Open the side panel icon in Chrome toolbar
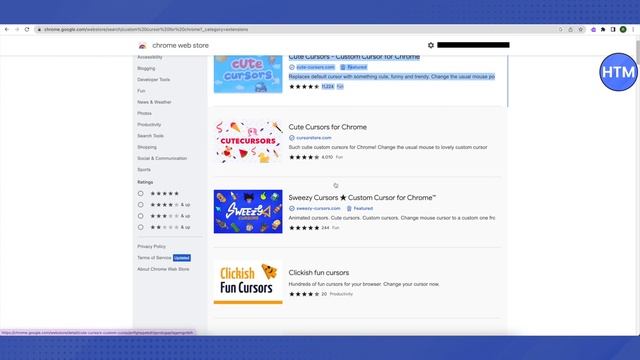Image resolution: width=640 pixels, height=360 pixels. (x=613, y=29)
